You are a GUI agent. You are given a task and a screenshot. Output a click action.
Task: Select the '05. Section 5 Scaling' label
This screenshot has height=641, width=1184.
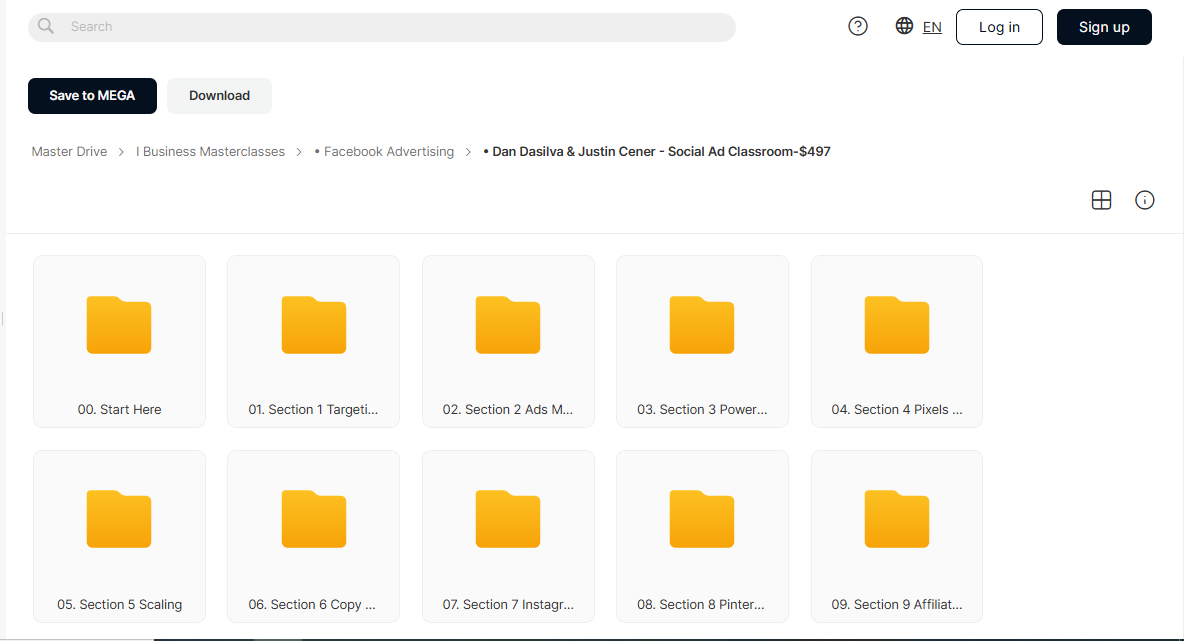(119, 605)
